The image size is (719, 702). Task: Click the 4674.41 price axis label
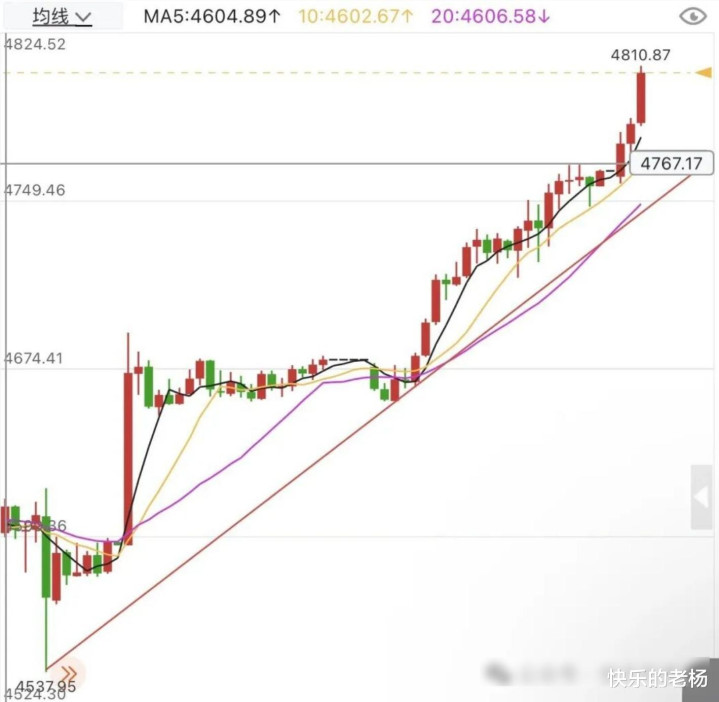[x=33, y=358]
